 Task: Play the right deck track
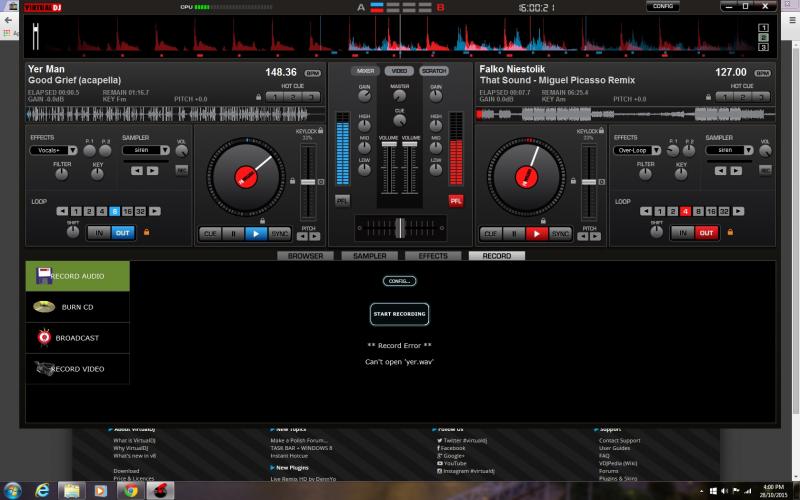(537, 234)
